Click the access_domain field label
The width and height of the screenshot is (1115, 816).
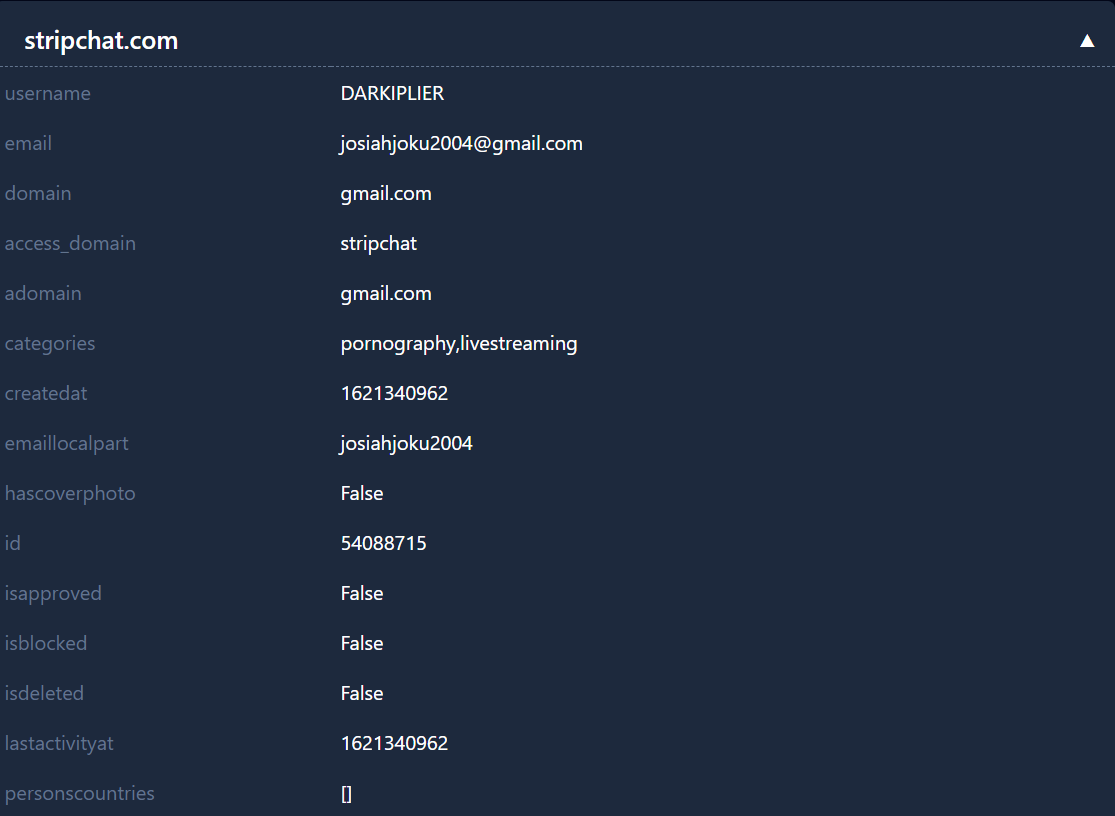pos(70,244)
